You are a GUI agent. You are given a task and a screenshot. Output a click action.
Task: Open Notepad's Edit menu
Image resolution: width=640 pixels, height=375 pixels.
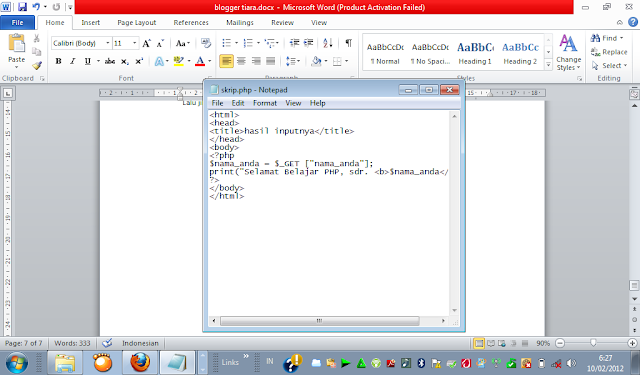[238, 103]
